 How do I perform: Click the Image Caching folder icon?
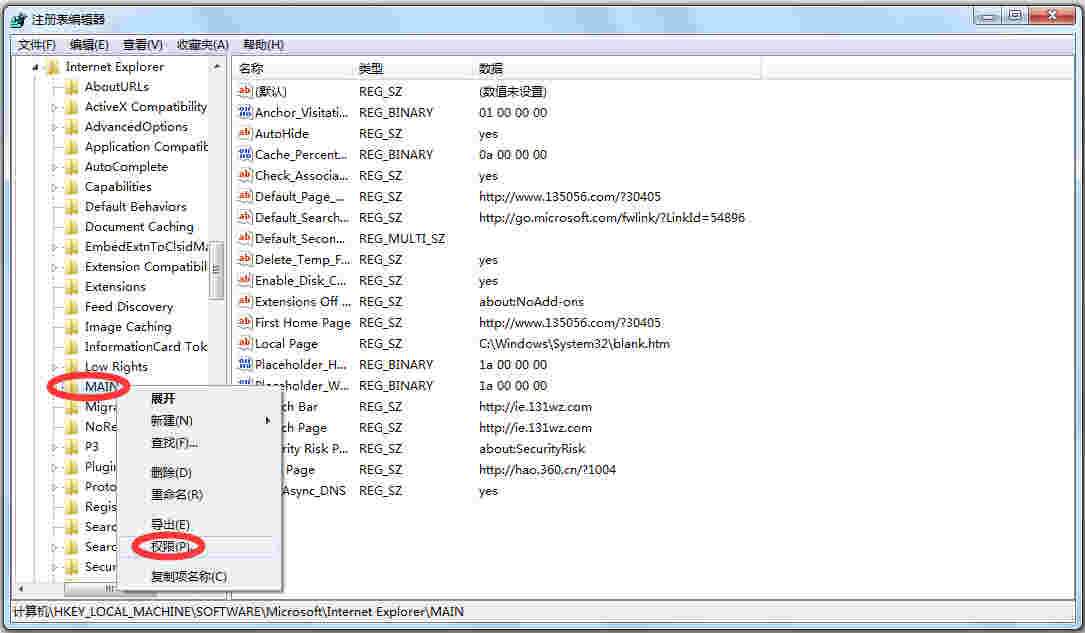(71, 327)
